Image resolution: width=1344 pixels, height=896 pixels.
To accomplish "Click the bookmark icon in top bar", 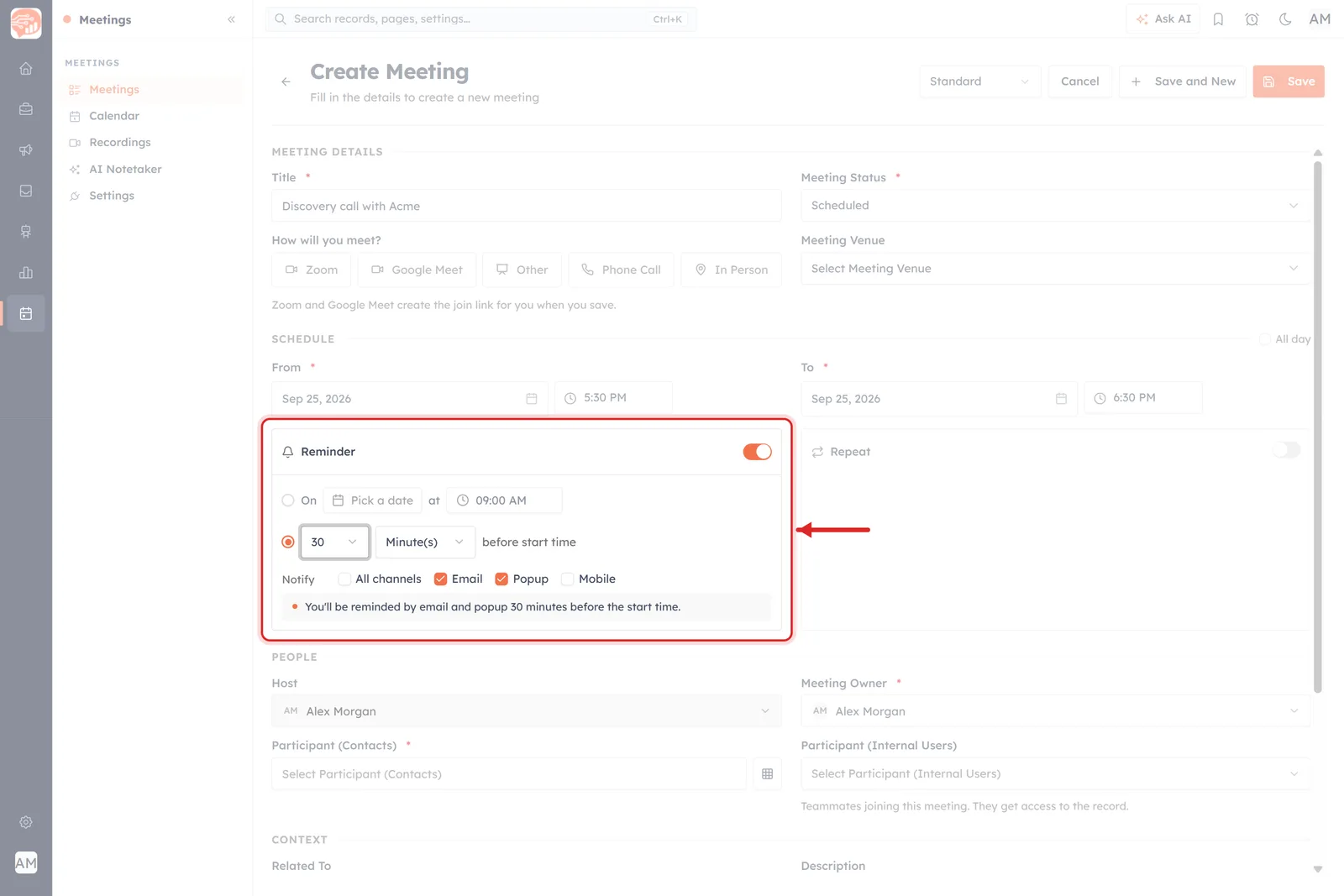I will click(x=1218, y=19).
